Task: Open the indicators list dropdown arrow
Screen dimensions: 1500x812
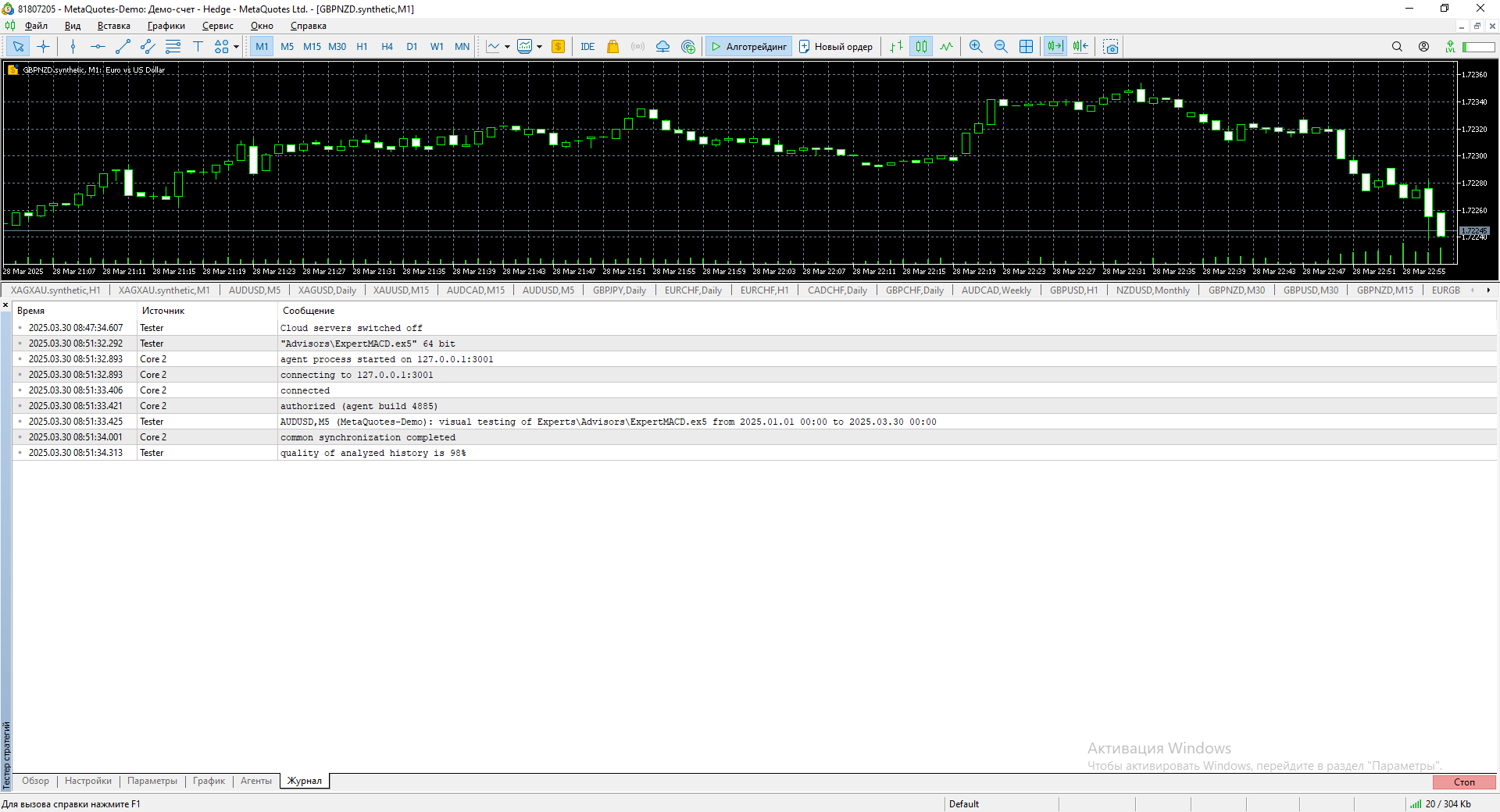Action: point(507,47)
